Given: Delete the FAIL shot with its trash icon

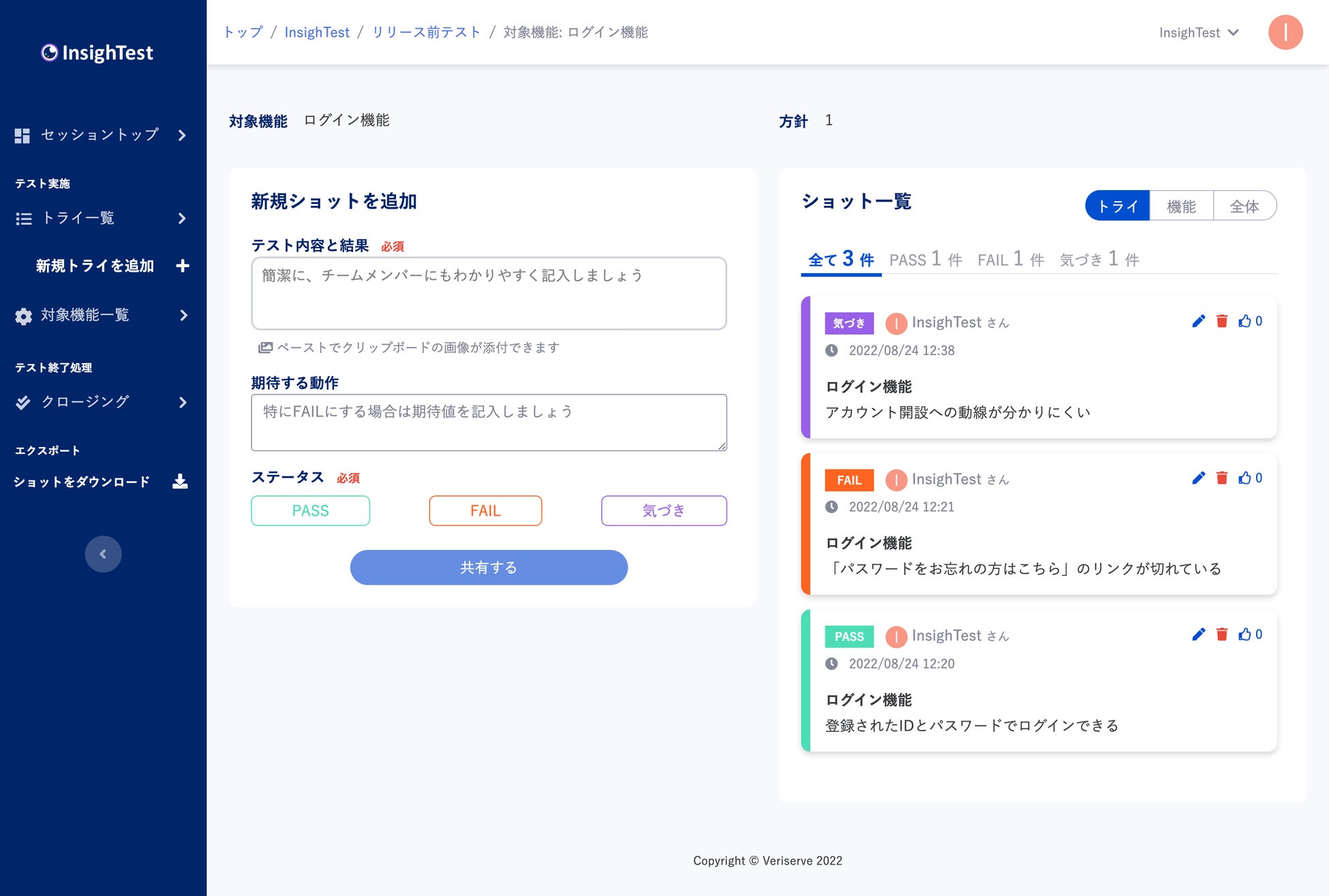Looking at the screenshot, I should [x=1221, y=478].
